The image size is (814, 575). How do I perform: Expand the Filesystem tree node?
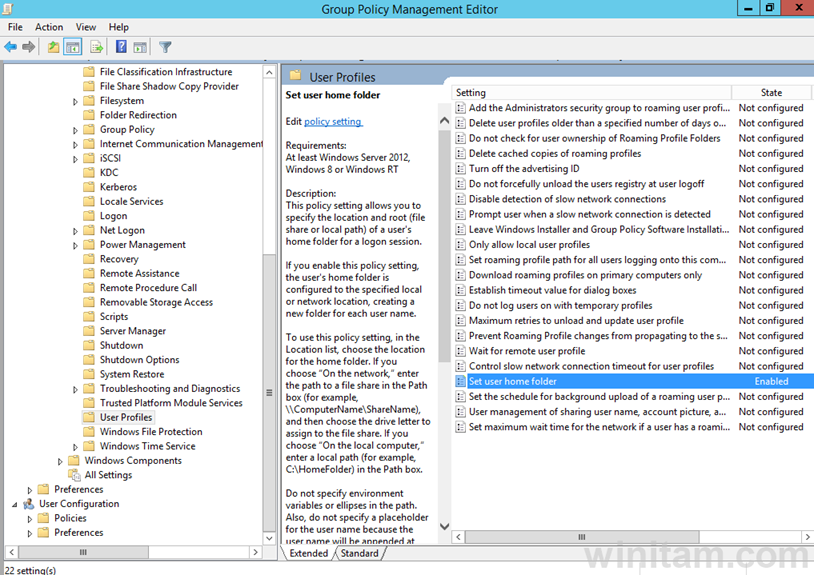pyautogui.click(x=75, y=102)
